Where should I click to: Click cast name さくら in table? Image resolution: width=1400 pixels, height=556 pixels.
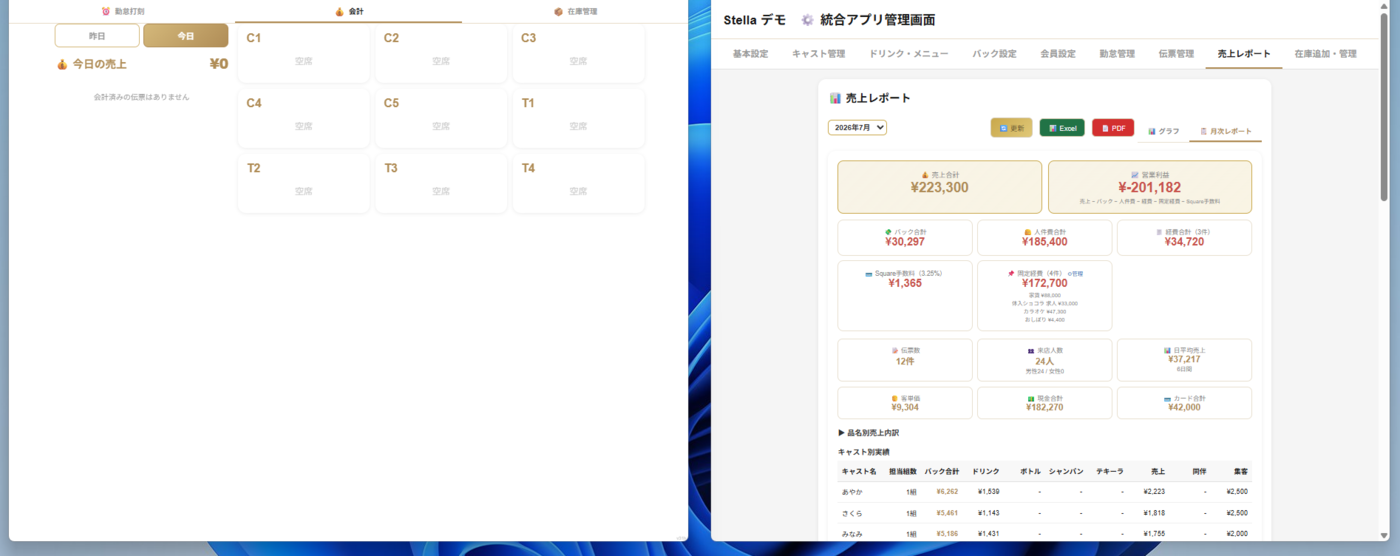852,513
